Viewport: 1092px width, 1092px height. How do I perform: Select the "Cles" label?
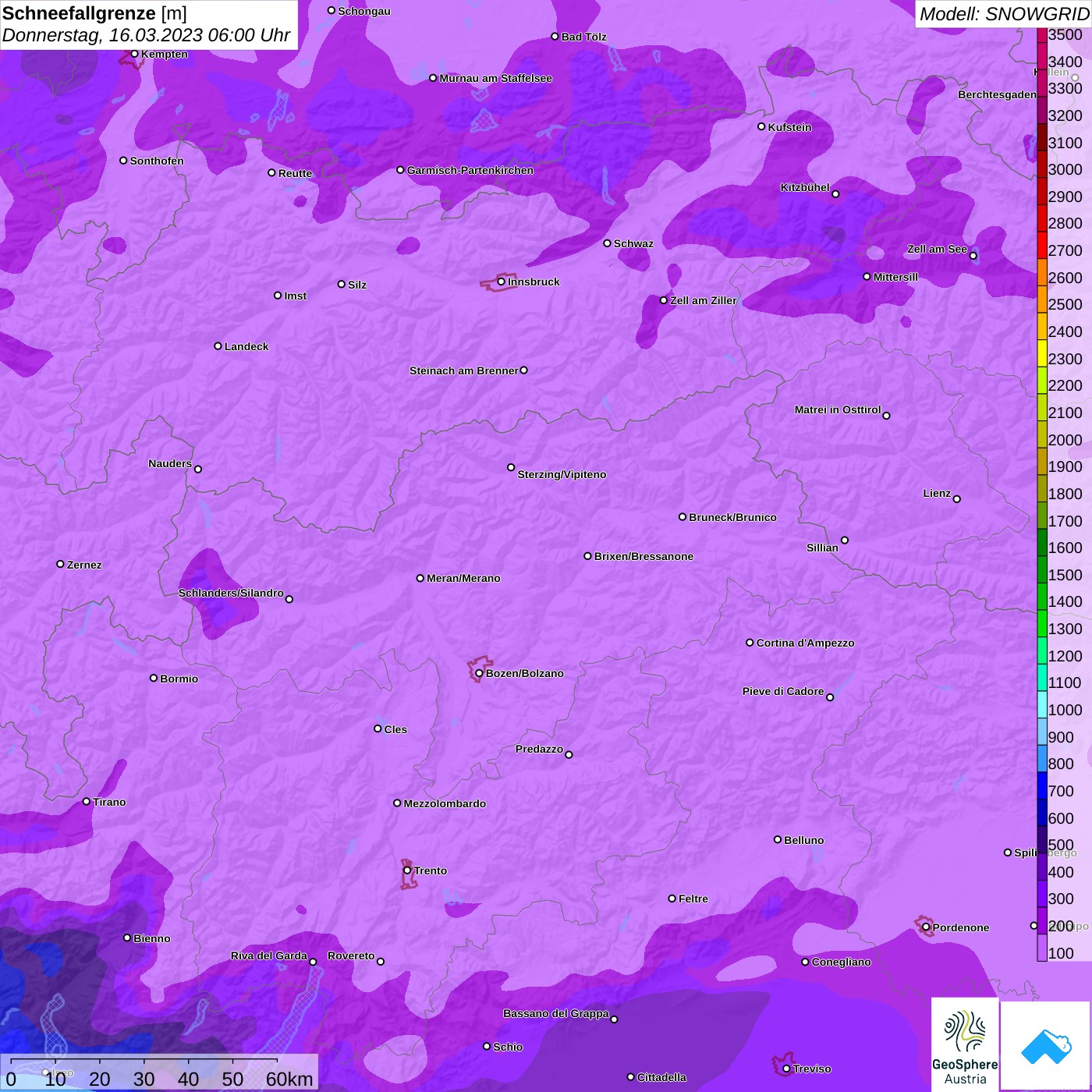tap(395, 729)
